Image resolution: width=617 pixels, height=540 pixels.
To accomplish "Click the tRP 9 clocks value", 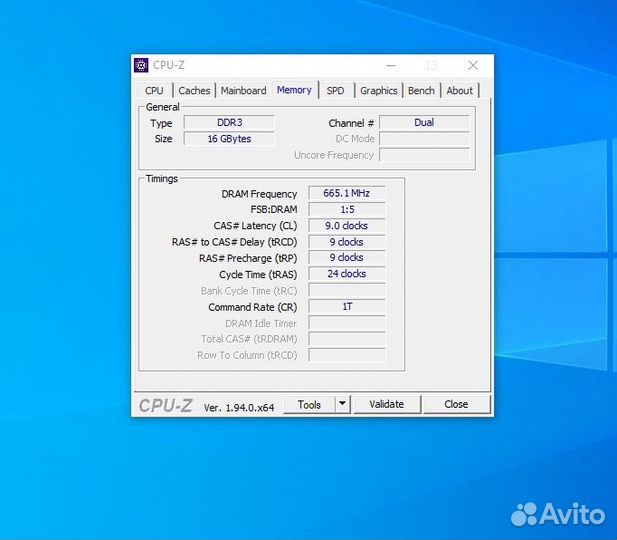I will 347,258.
